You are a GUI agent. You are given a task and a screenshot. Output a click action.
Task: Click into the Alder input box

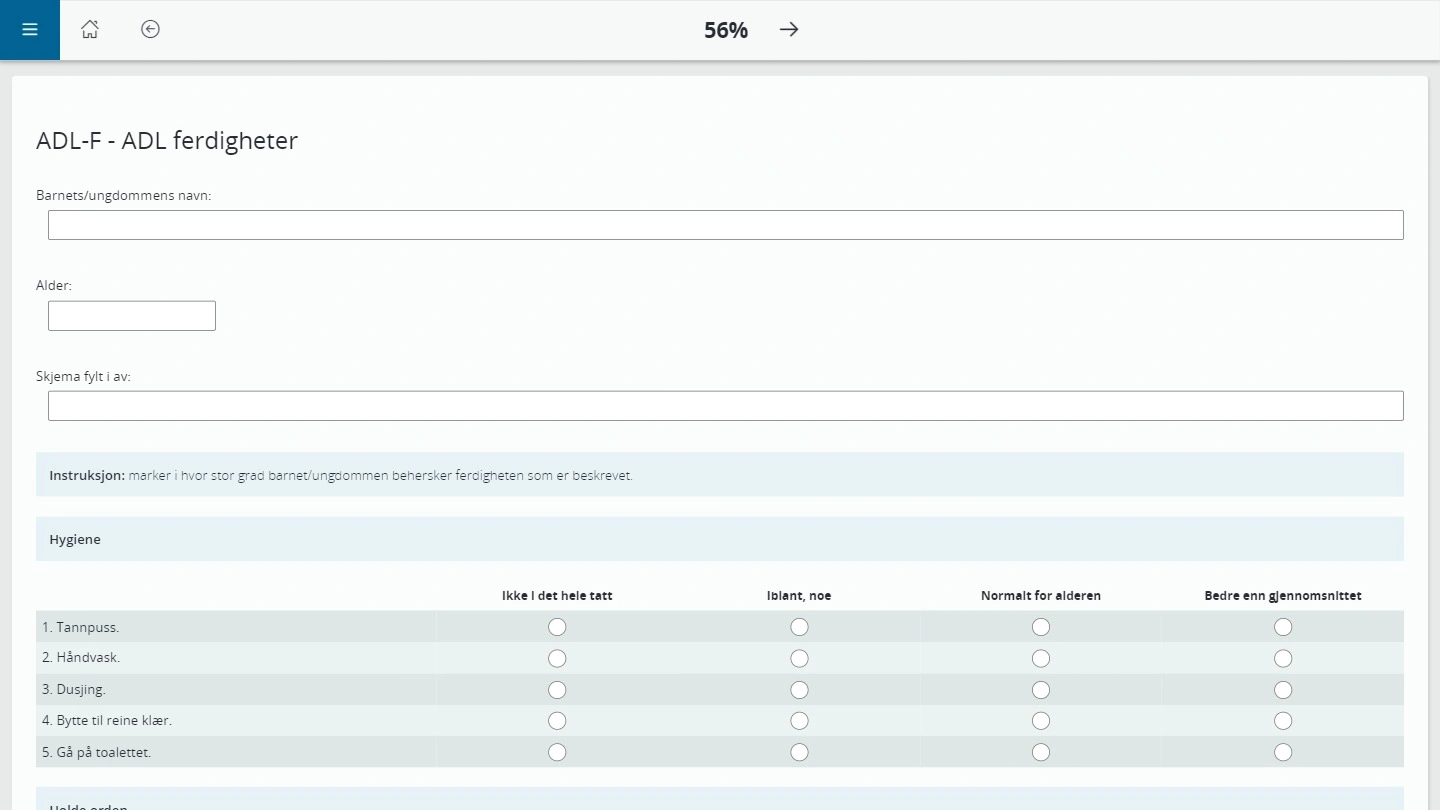[x=132, y=316]
